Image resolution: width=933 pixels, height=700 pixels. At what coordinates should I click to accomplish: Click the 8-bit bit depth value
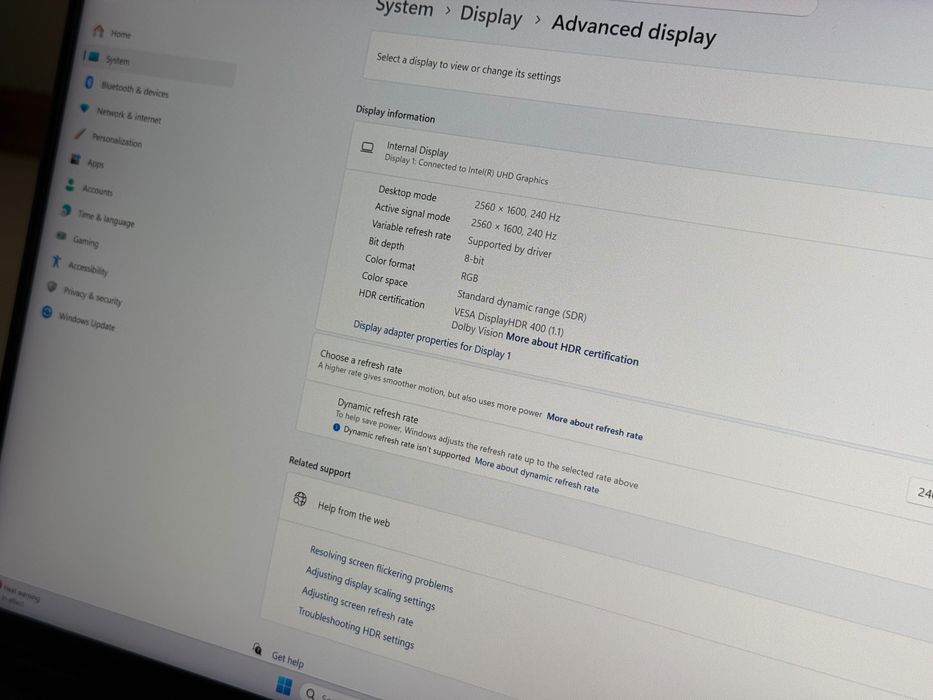(474, 259)
